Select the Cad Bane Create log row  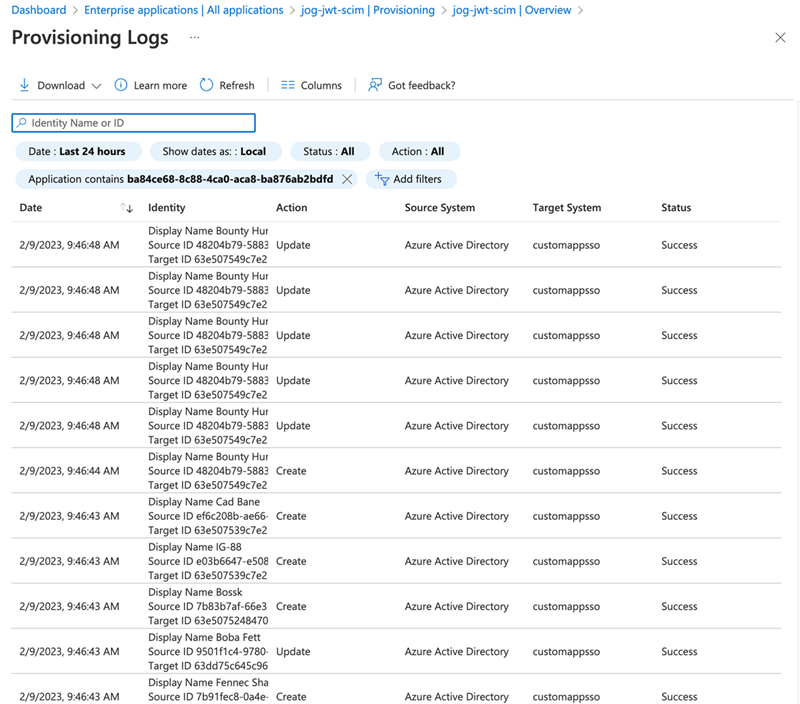pyautogui.click(x=400, y=516)
